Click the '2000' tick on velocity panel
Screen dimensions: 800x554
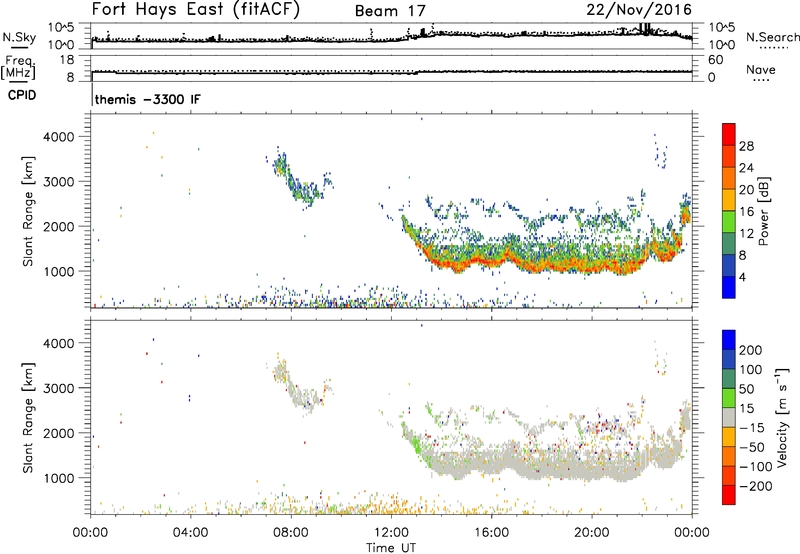pos(58,433)
